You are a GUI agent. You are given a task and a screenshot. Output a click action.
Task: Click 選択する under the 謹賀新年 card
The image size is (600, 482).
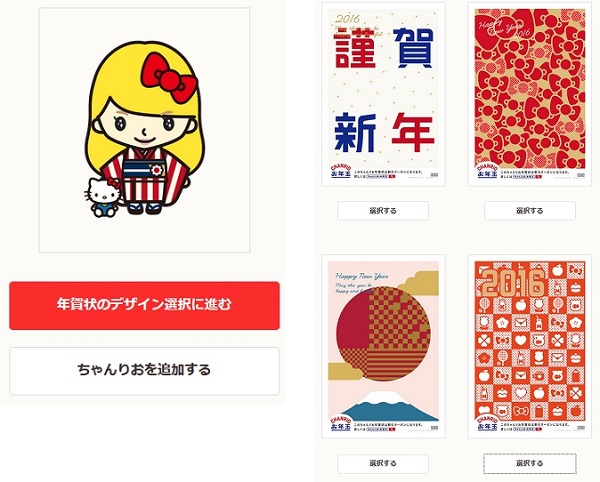(x=383, y=211)
